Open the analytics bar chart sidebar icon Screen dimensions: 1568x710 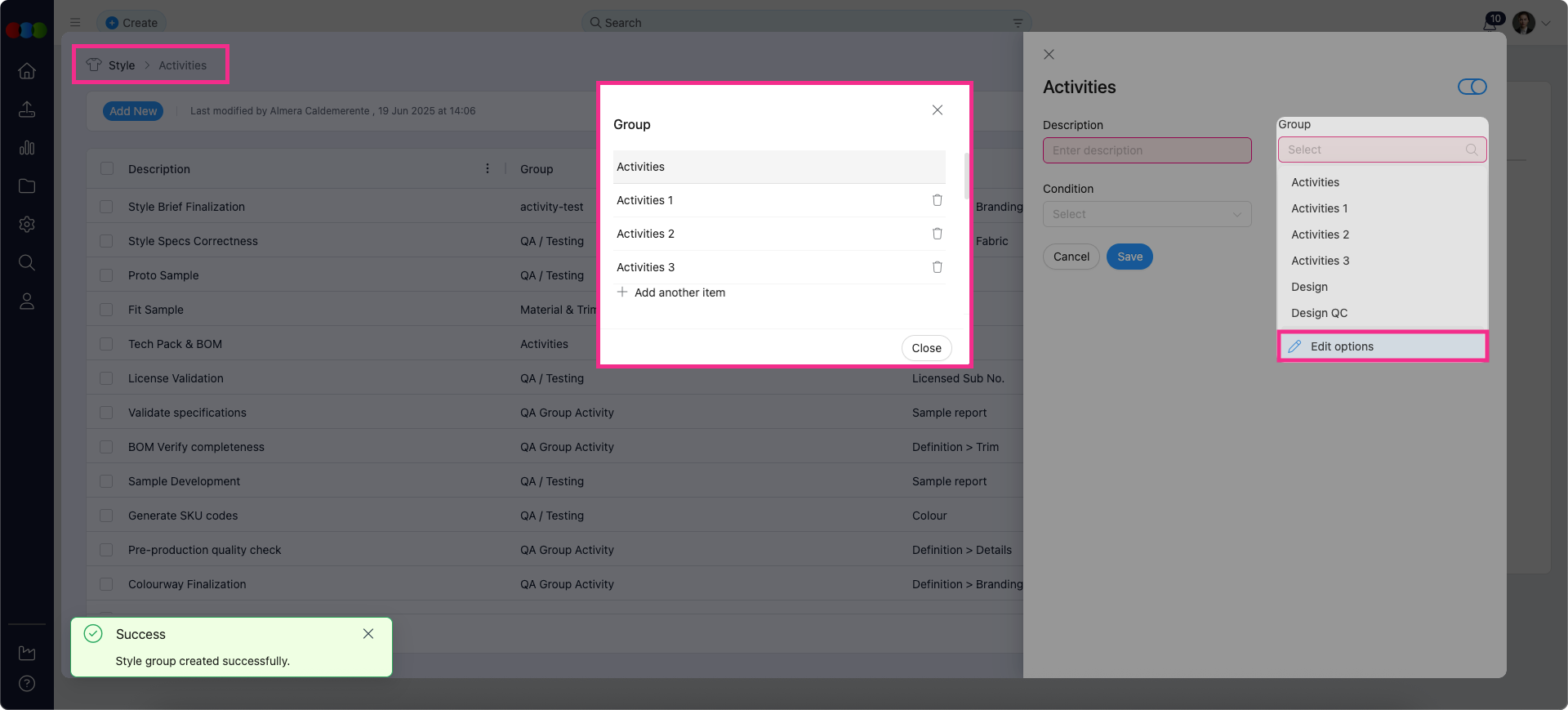pyautogui.click(x=27, y=148)
